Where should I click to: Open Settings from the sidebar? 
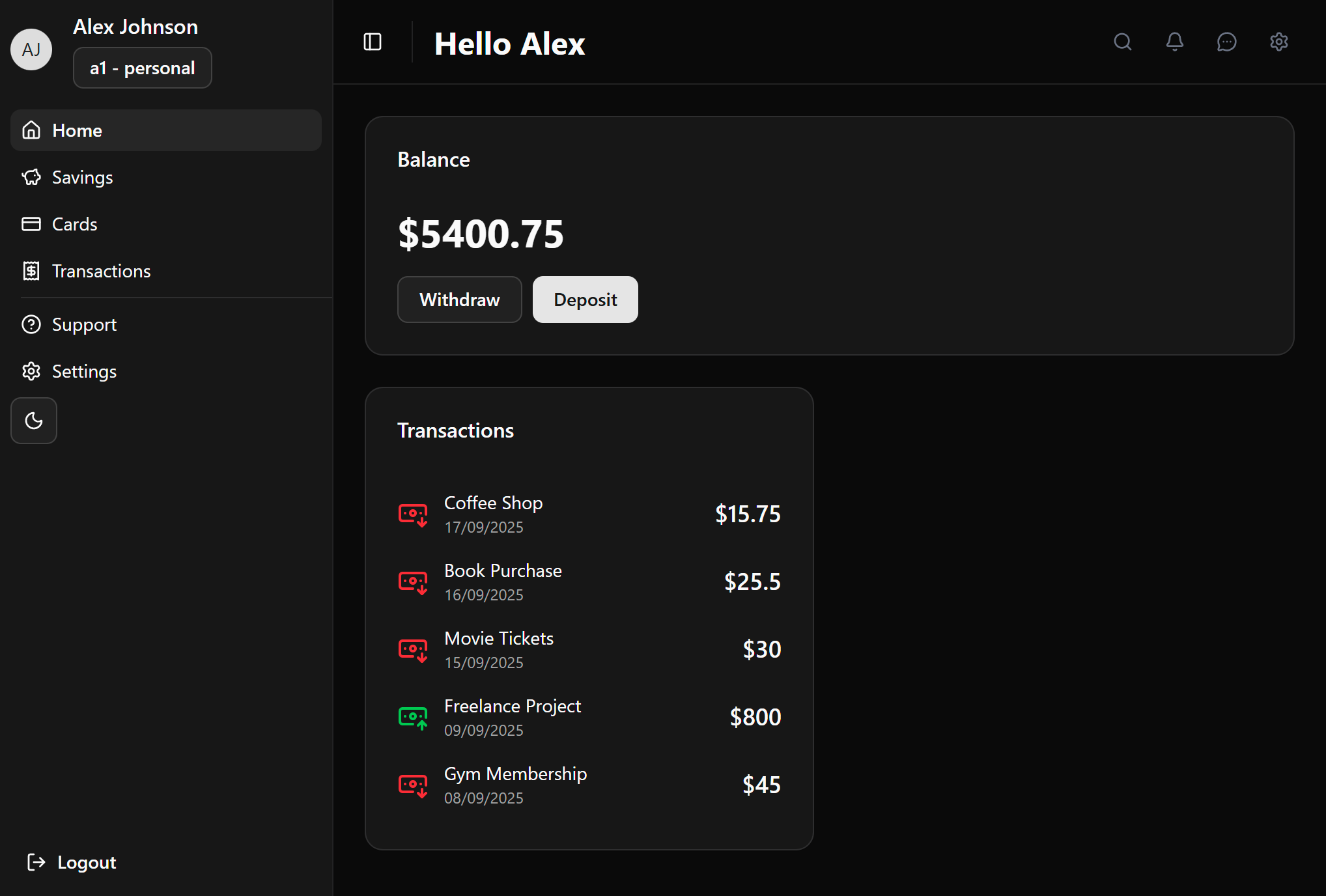(84, 371)
